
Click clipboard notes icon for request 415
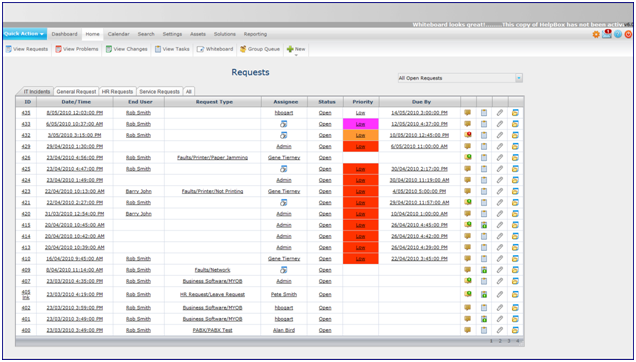tap(484, 225)
